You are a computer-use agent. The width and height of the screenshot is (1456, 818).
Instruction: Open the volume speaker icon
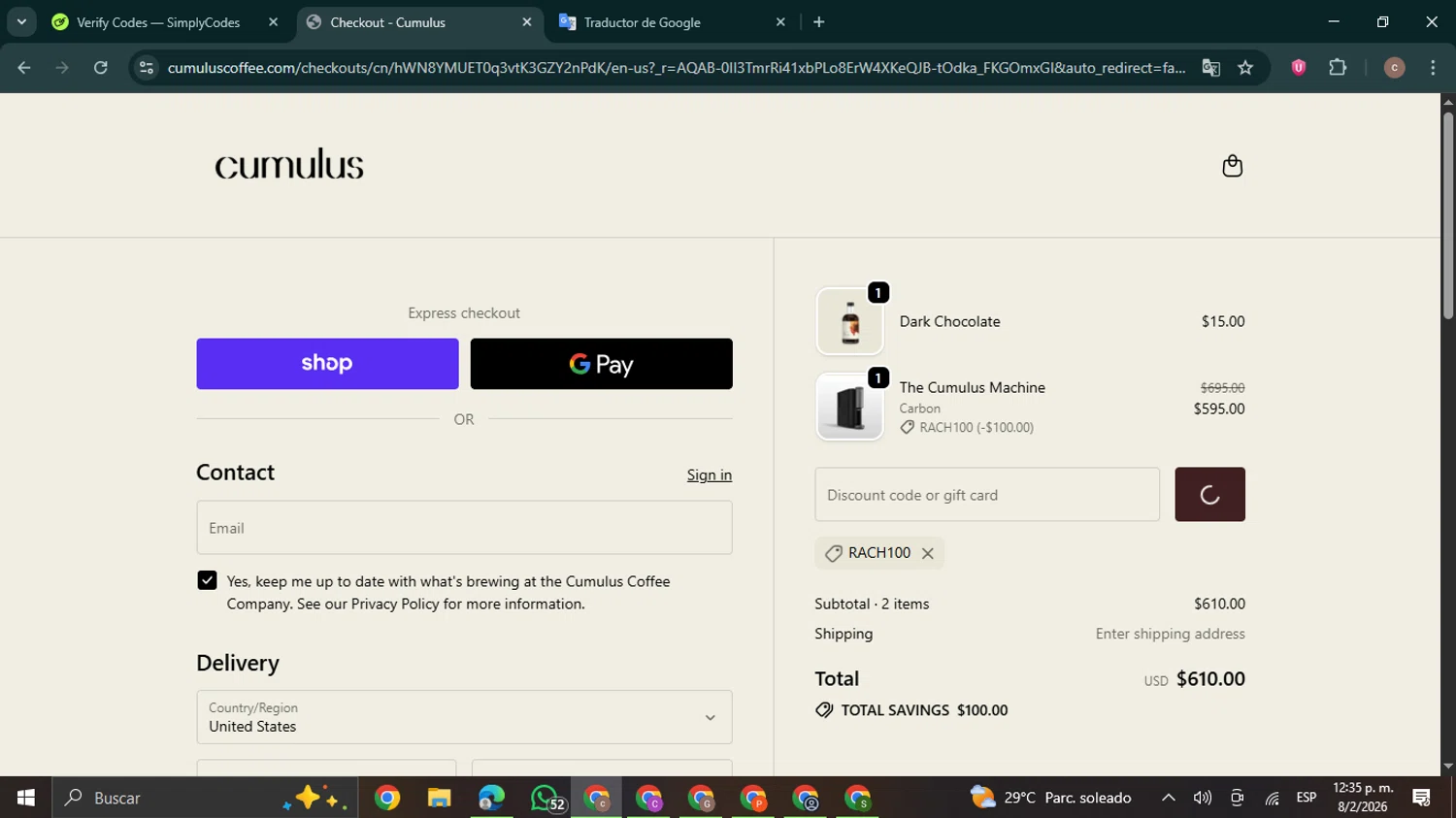coord(1202,798)
